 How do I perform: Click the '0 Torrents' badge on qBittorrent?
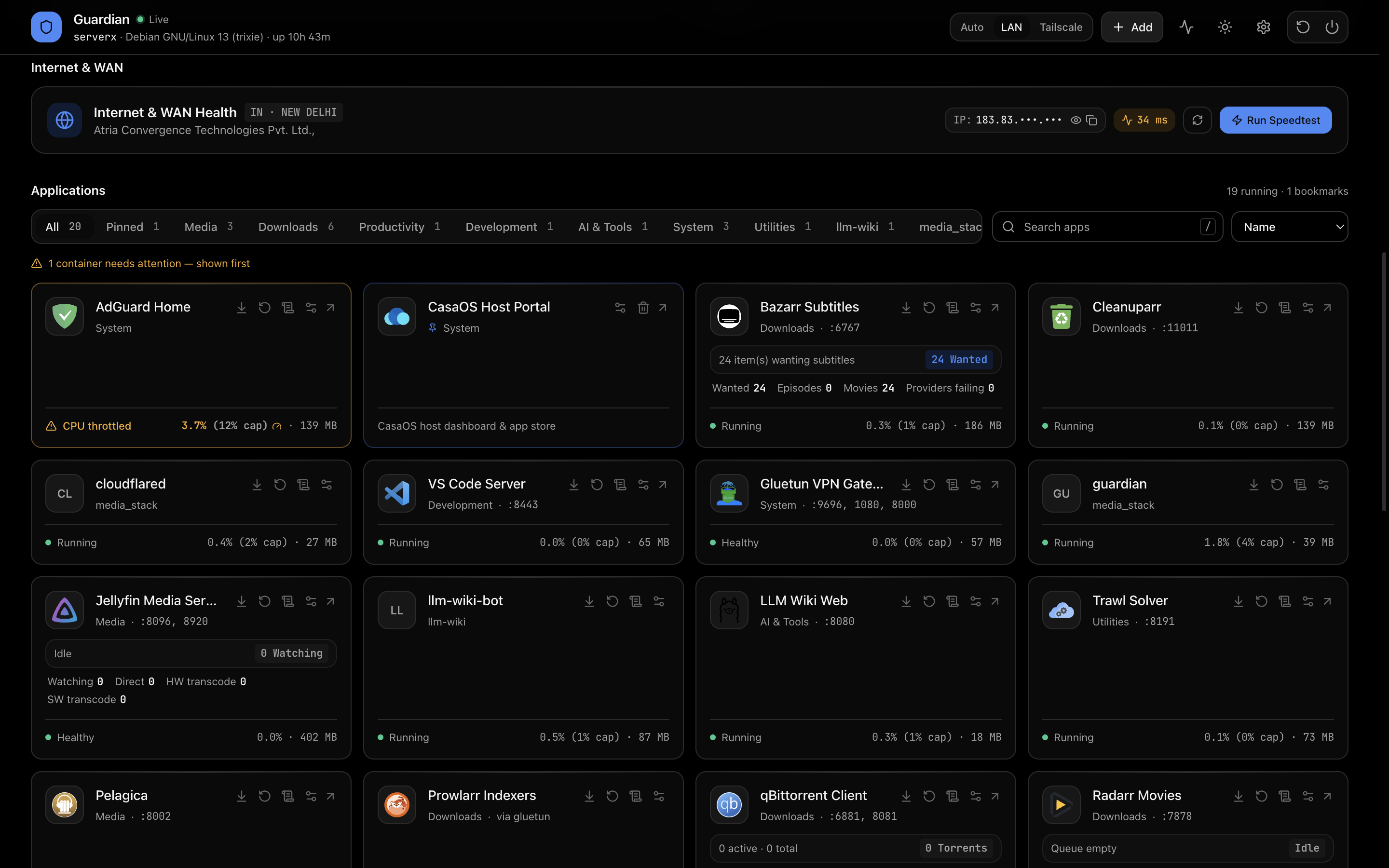tap(956, 848)
